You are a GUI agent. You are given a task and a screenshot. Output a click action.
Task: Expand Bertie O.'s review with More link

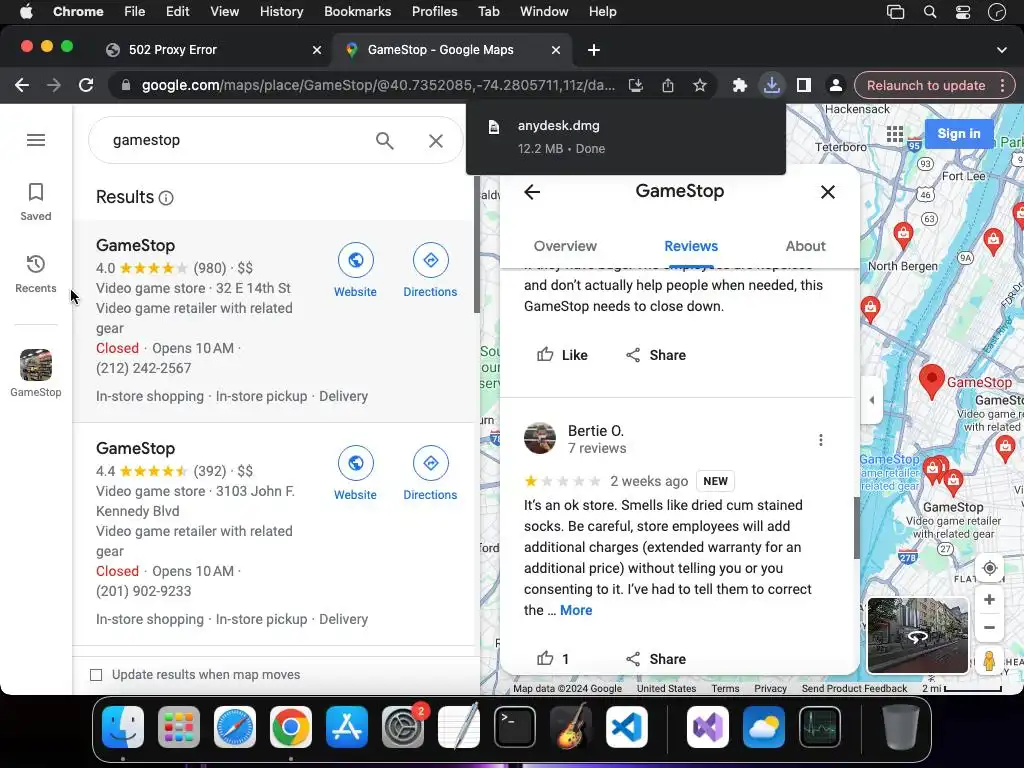coord(576,611)
